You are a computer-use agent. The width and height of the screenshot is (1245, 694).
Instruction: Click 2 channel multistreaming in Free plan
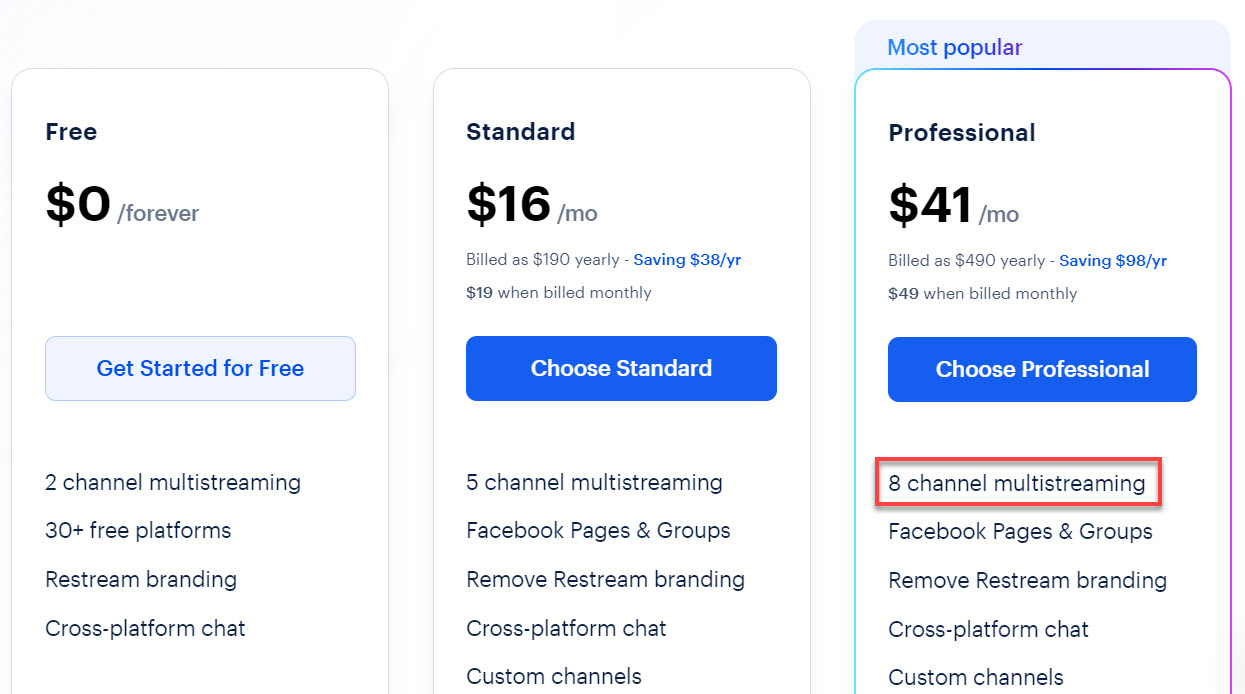173,482
